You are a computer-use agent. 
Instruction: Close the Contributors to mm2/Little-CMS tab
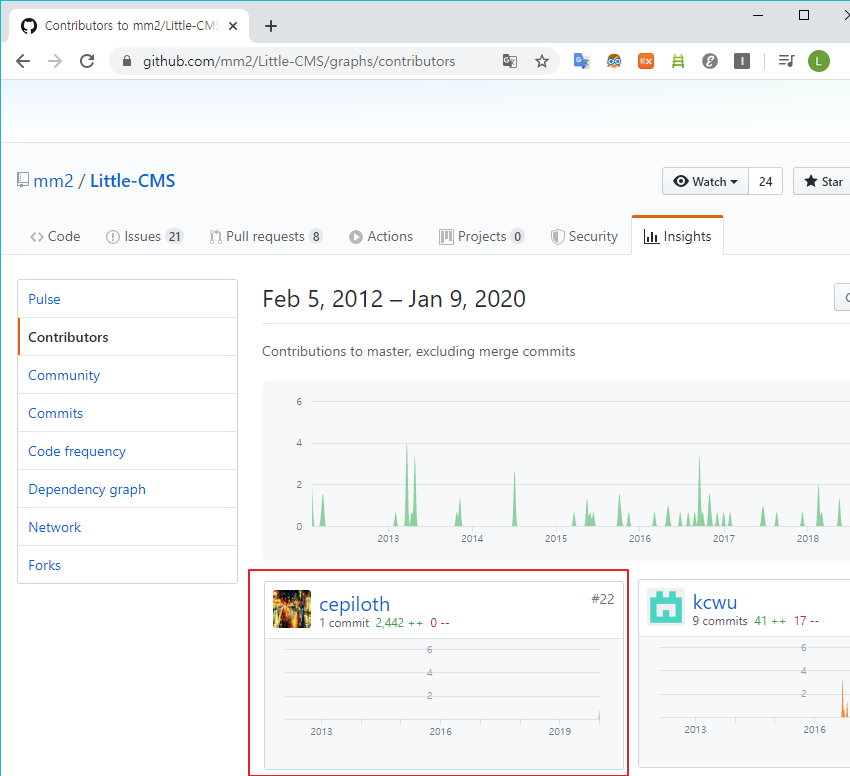[x=233, y=26]
